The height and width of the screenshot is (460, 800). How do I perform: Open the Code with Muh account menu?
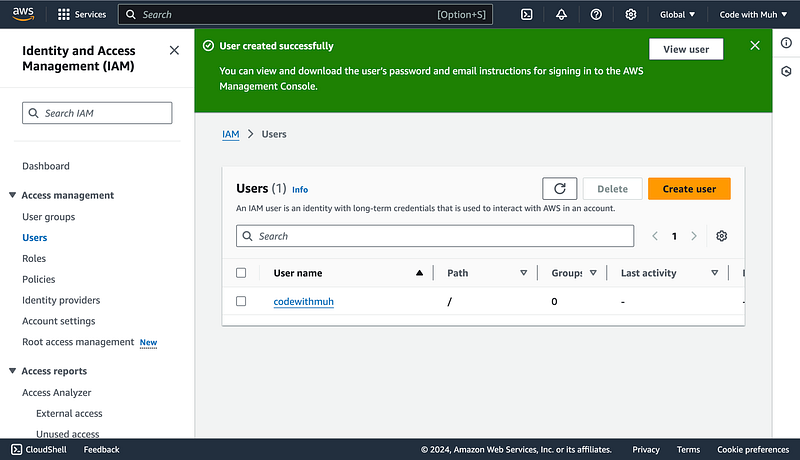point(753,14)
